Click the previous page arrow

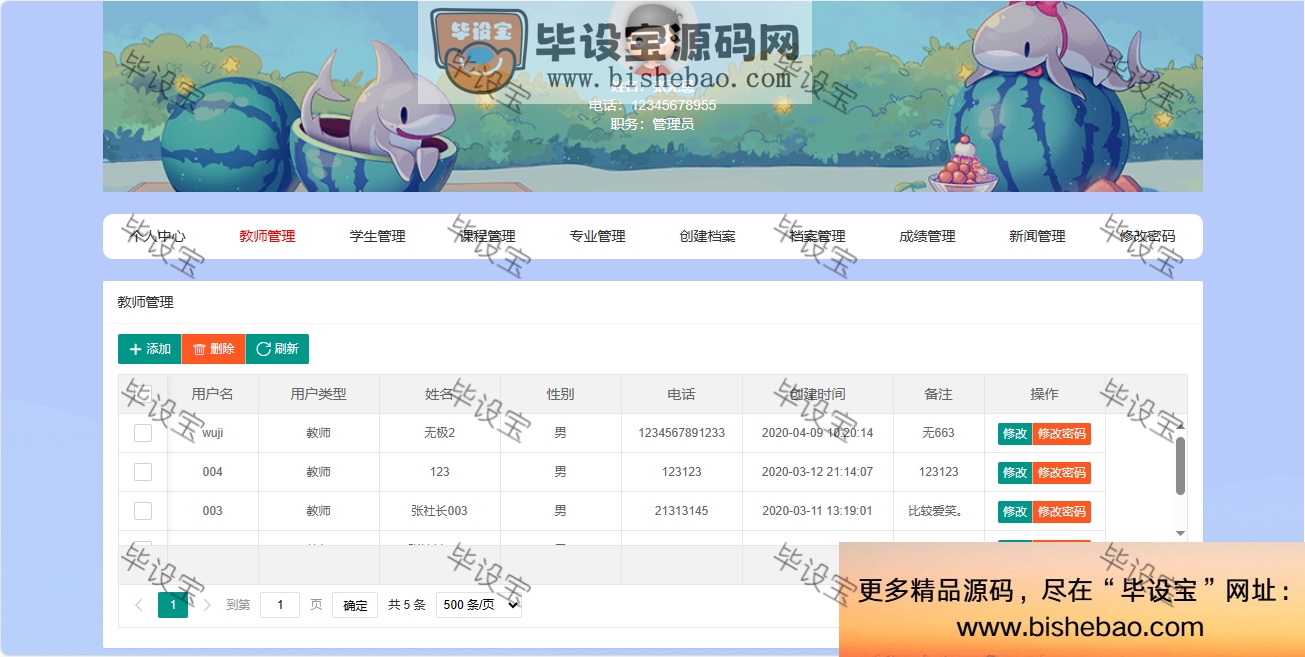coord(139,605)
